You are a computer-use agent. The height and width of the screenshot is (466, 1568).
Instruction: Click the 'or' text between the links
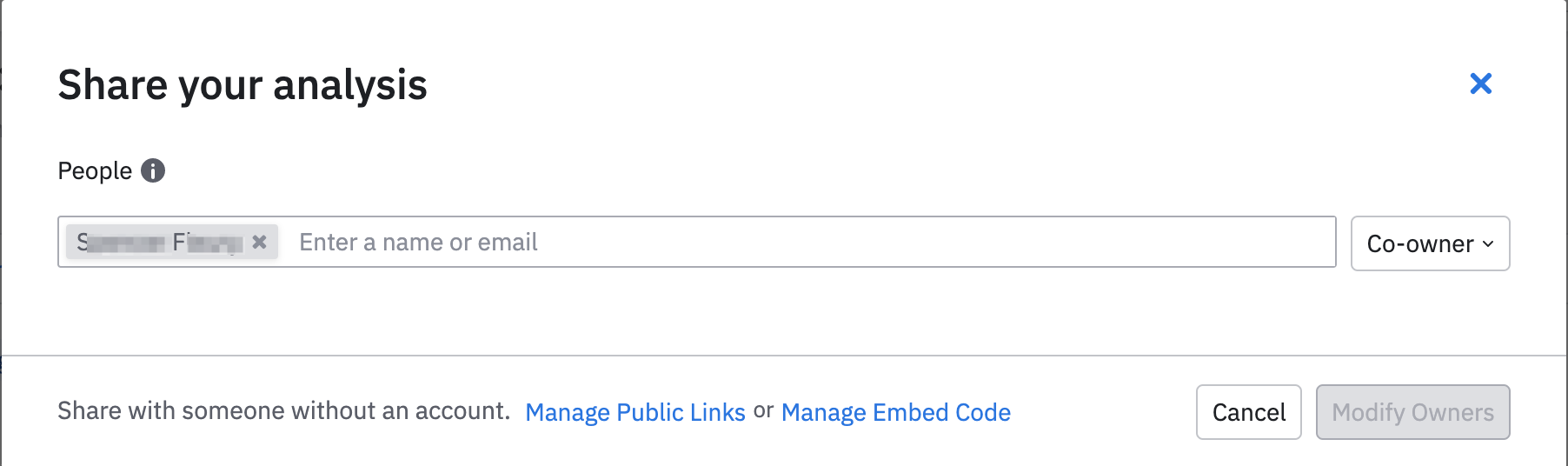click(763, 410)
